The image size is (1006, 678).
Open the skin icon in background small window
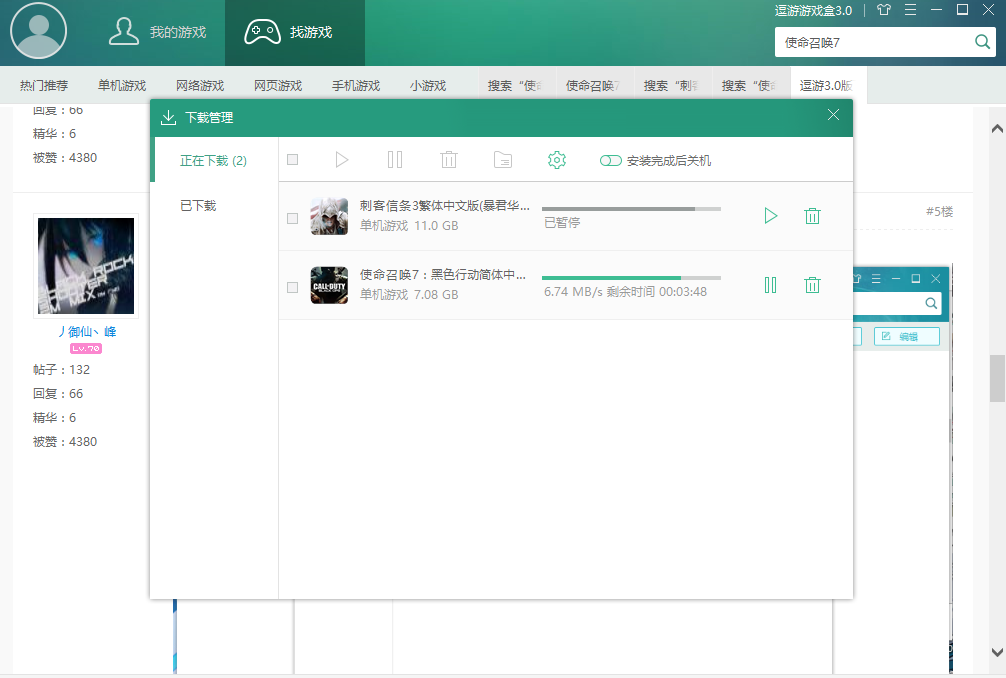point(857,278)
